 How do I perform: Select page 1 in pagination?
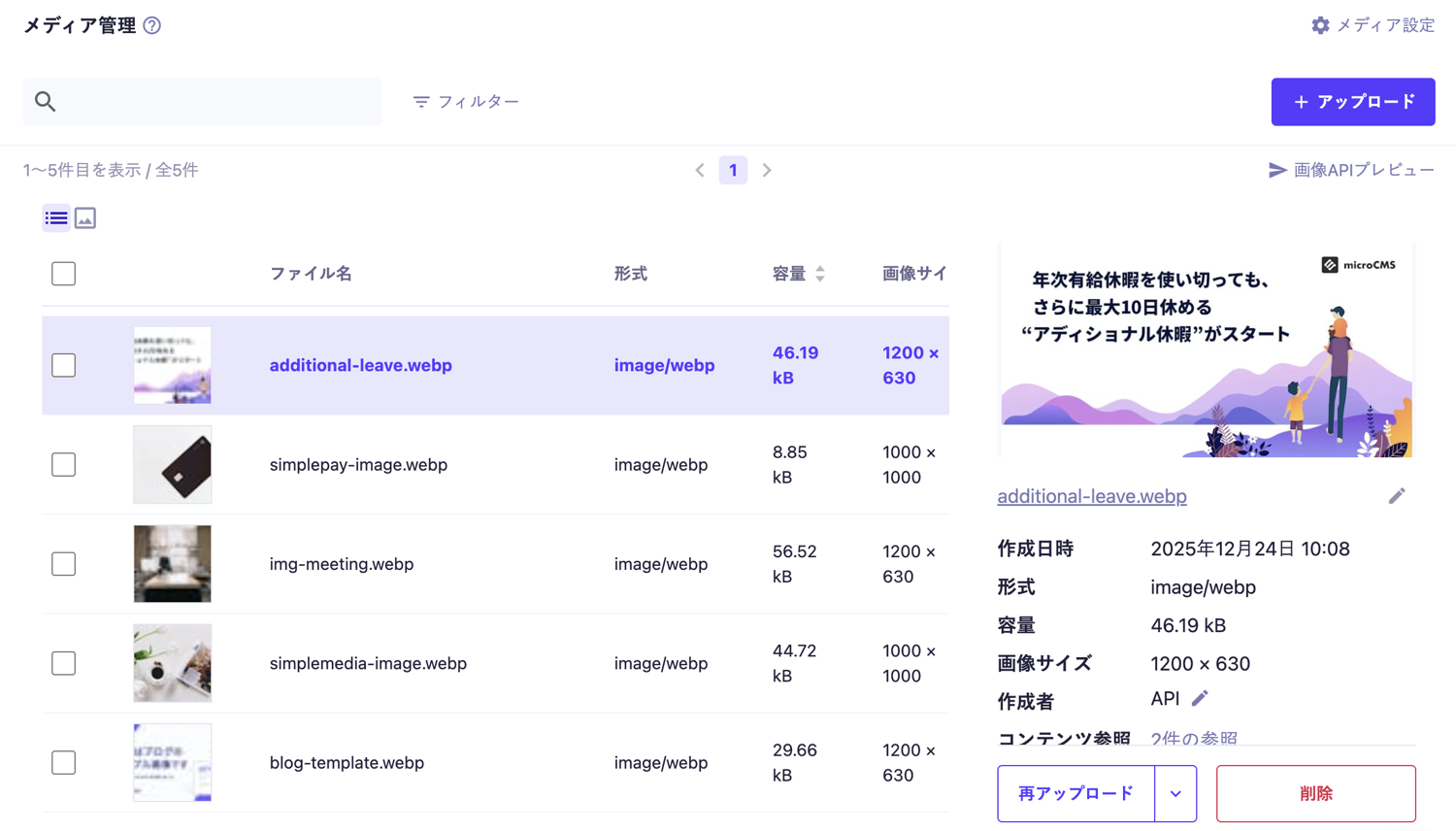(x=733, y=171)
